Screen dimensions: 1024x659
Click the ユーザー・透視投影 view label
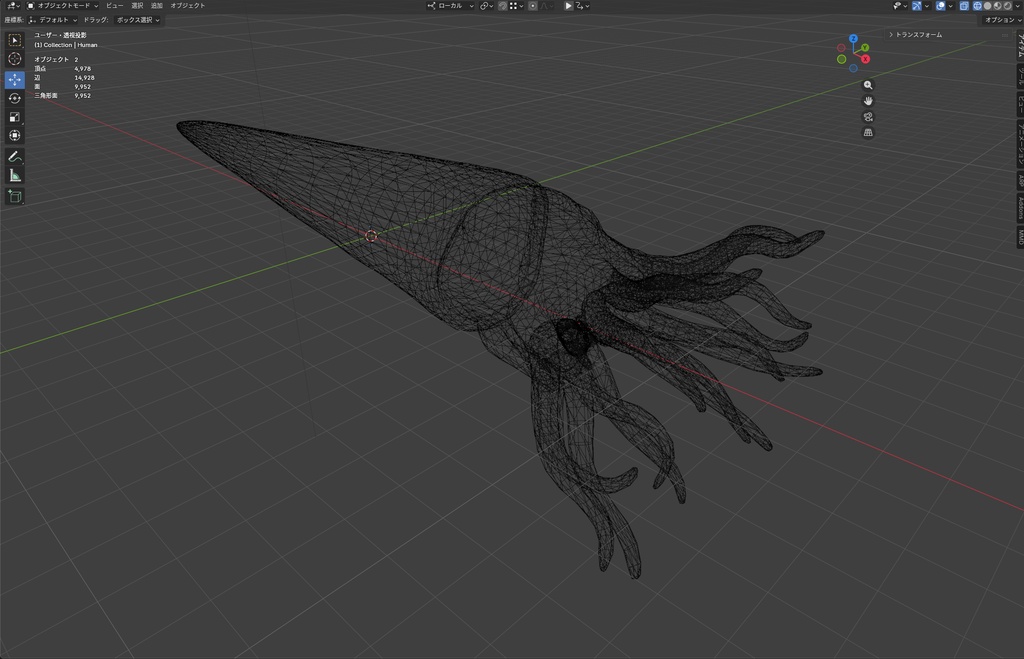click(x=60, y=35)
